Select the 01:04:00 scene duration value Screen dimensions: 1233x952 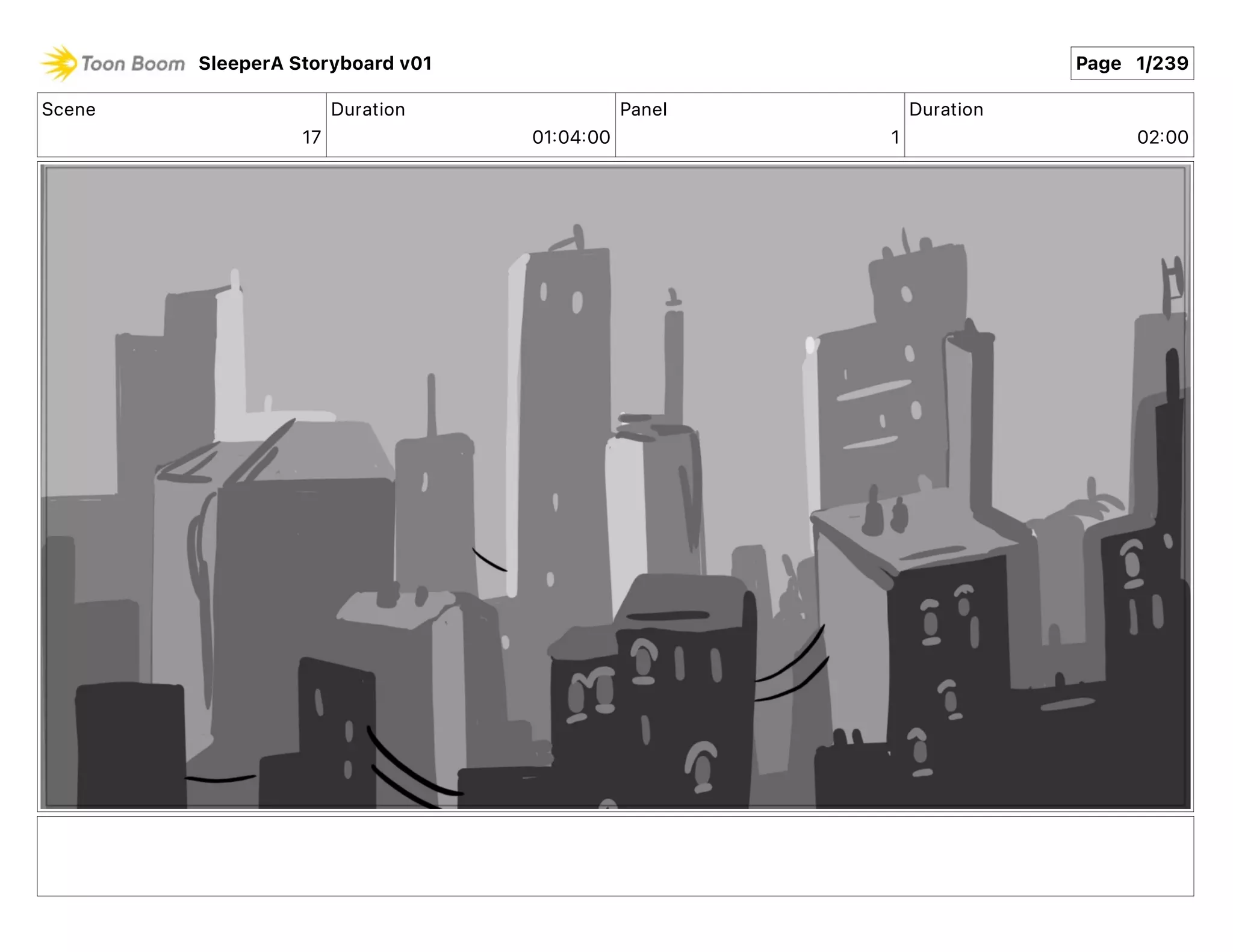click(x=571, y=138)
